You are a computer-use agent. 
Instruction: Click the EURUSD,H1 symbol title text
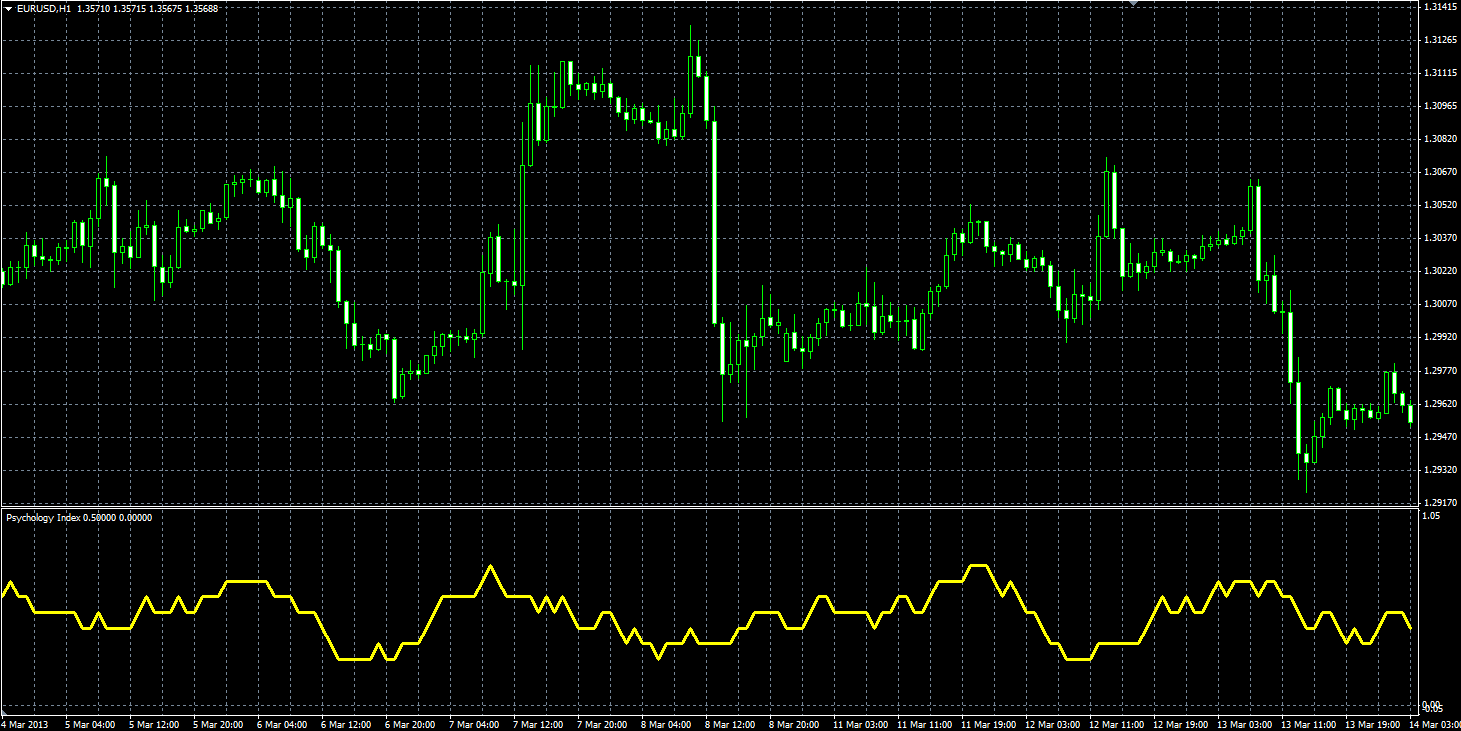(x=44, y=9)
